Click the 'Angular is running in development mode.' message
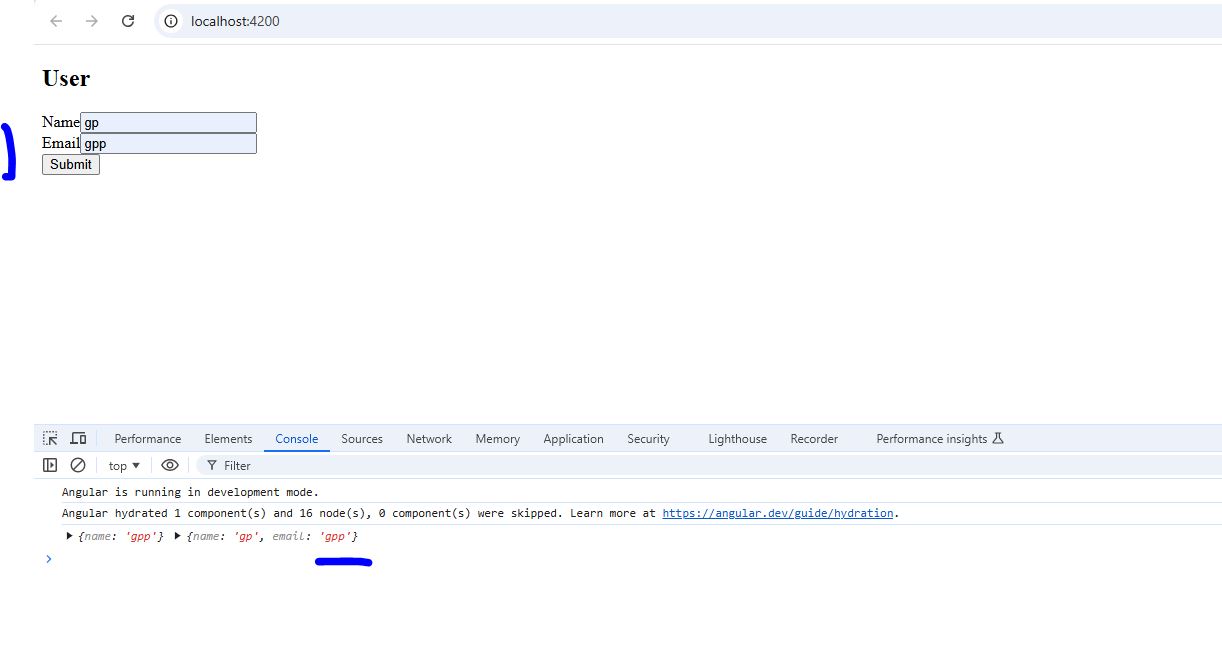The width and height of the screenshot is (1222, 656). pos(190,492)
